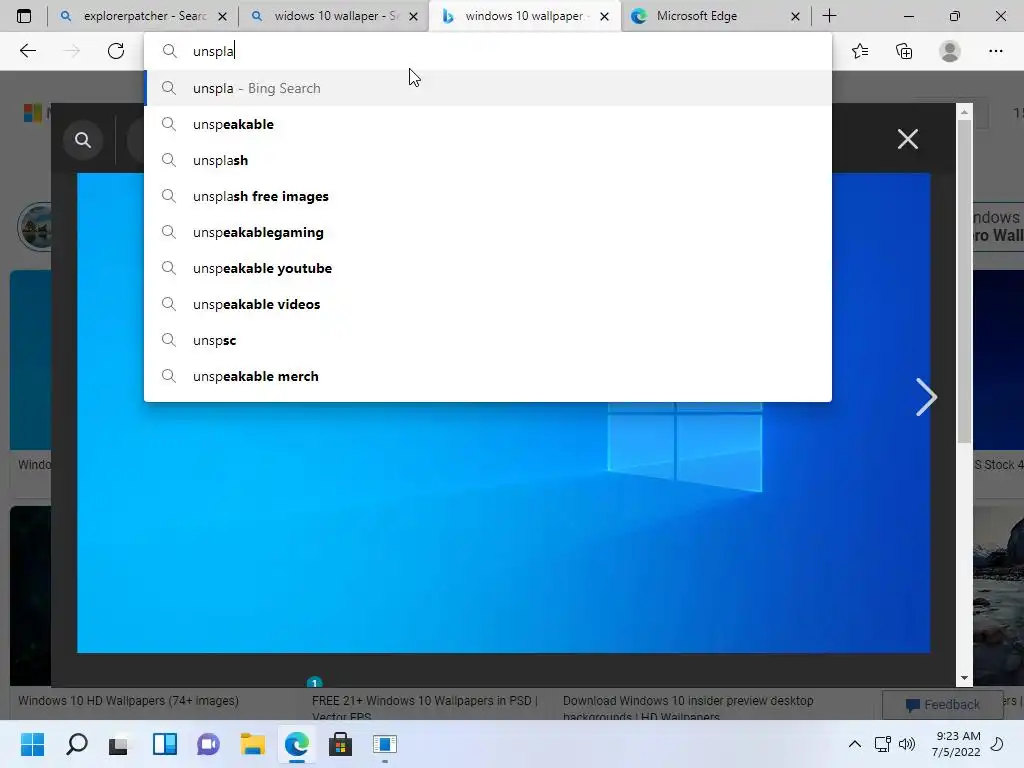The image size is (1024, 768).
Task: Open Windows 10 HD Wallpapers (74+ images) link
Action: 128,701
